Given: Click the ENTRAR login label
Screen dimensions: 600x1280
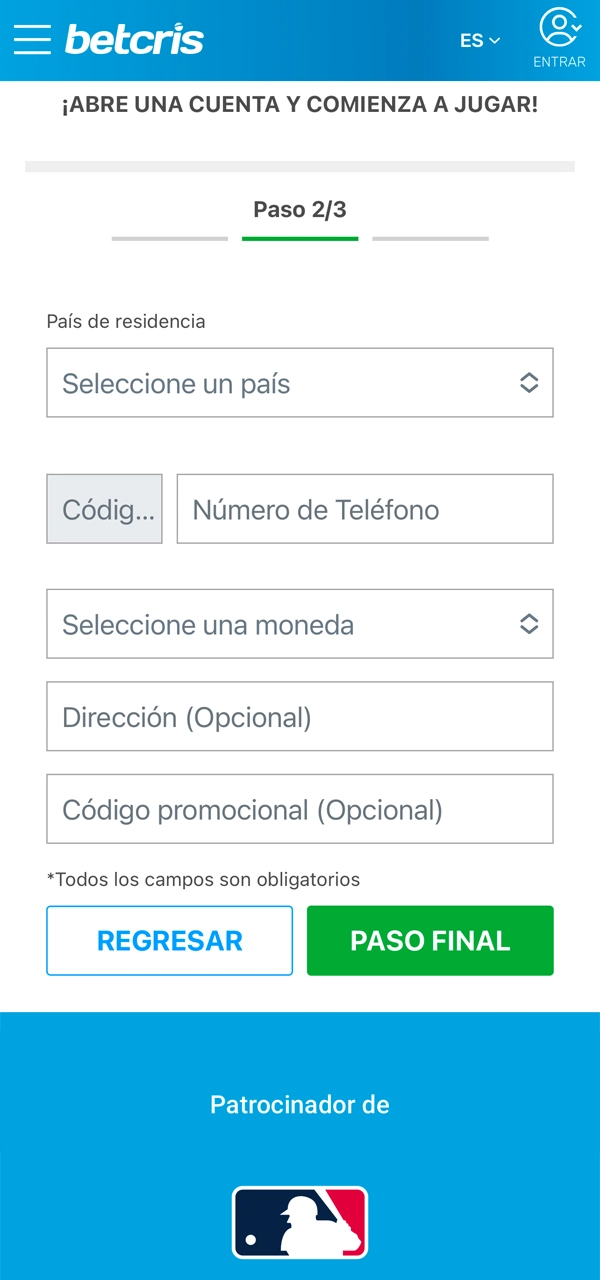Looking at the screenshot, I should [557, 61].
